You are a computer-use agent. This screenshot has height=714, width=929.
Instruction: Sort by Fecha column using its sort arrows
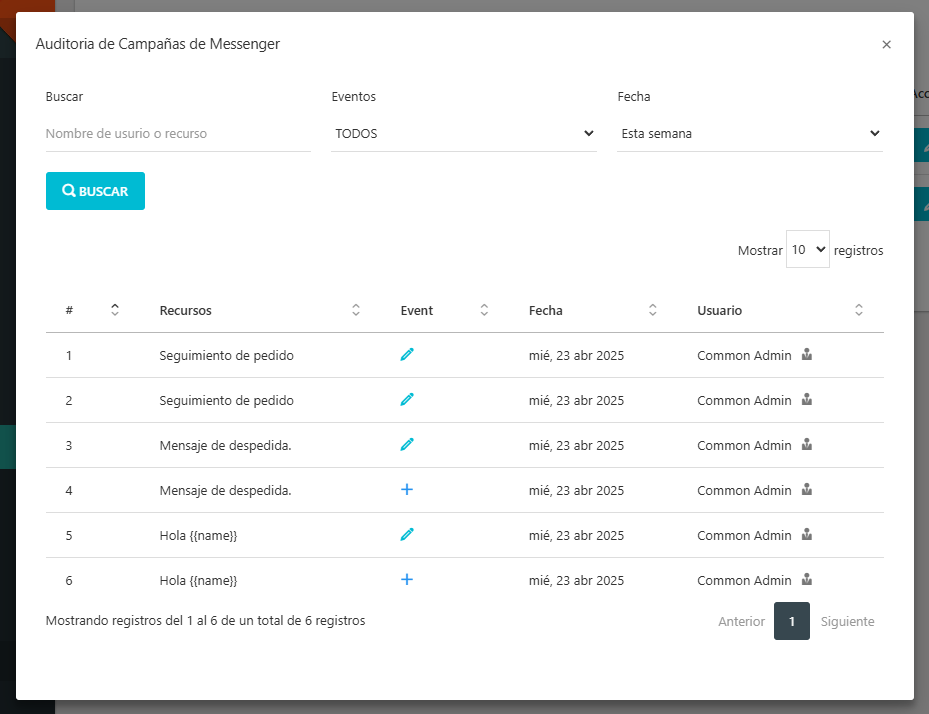652,309
